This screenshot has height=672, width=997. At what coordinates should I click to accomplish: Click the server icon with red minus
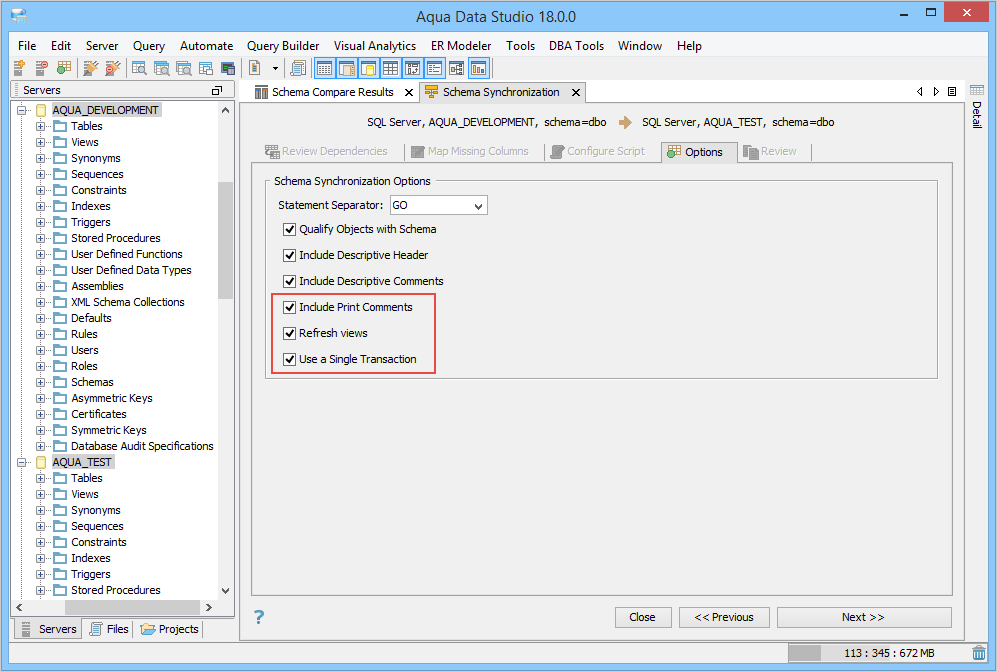tap(42, 67)
